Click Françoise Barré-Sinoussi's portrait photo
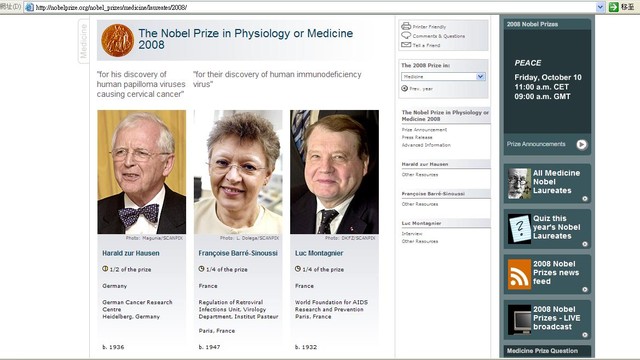This screenshot has width=640, height=360. pyautogui.click(x=238, y=172)
